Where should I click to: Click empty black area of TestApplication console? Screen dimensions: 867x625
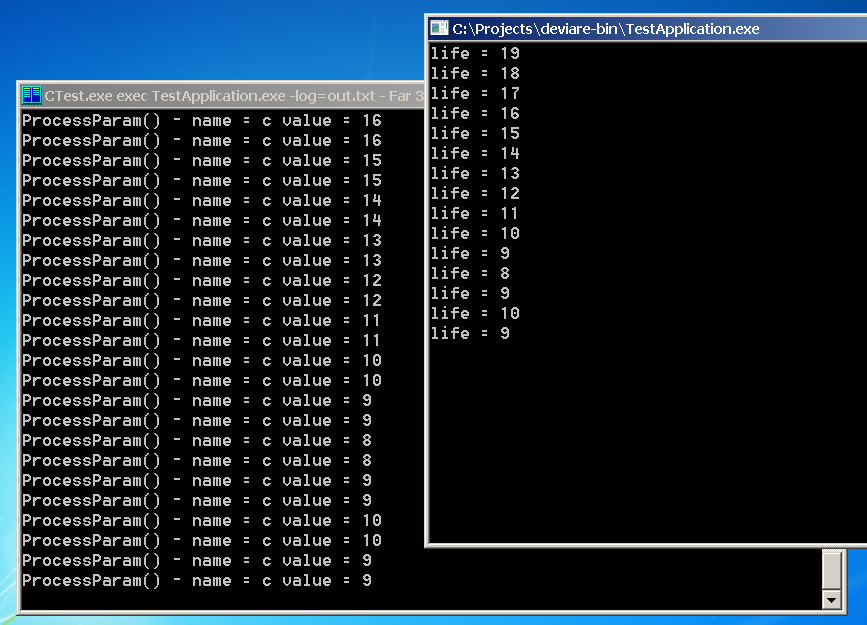click(650, 440)
